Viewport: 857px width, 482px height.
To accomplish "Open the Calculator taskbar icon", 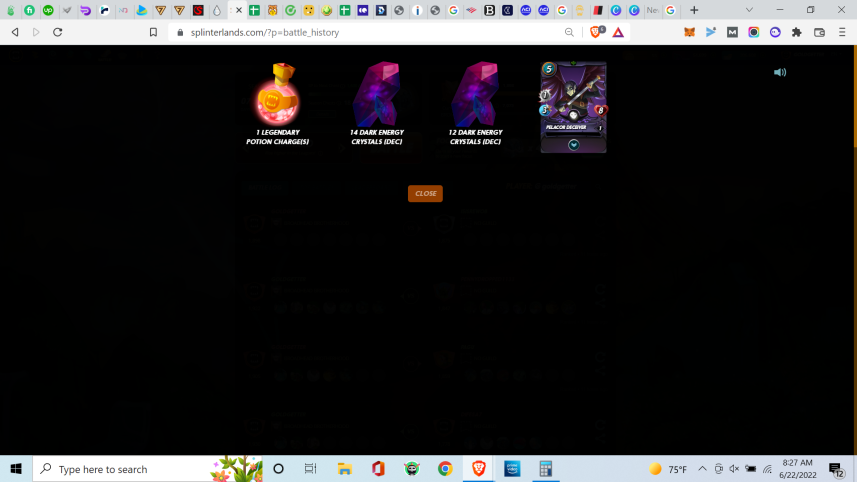I will click(545, 469).
